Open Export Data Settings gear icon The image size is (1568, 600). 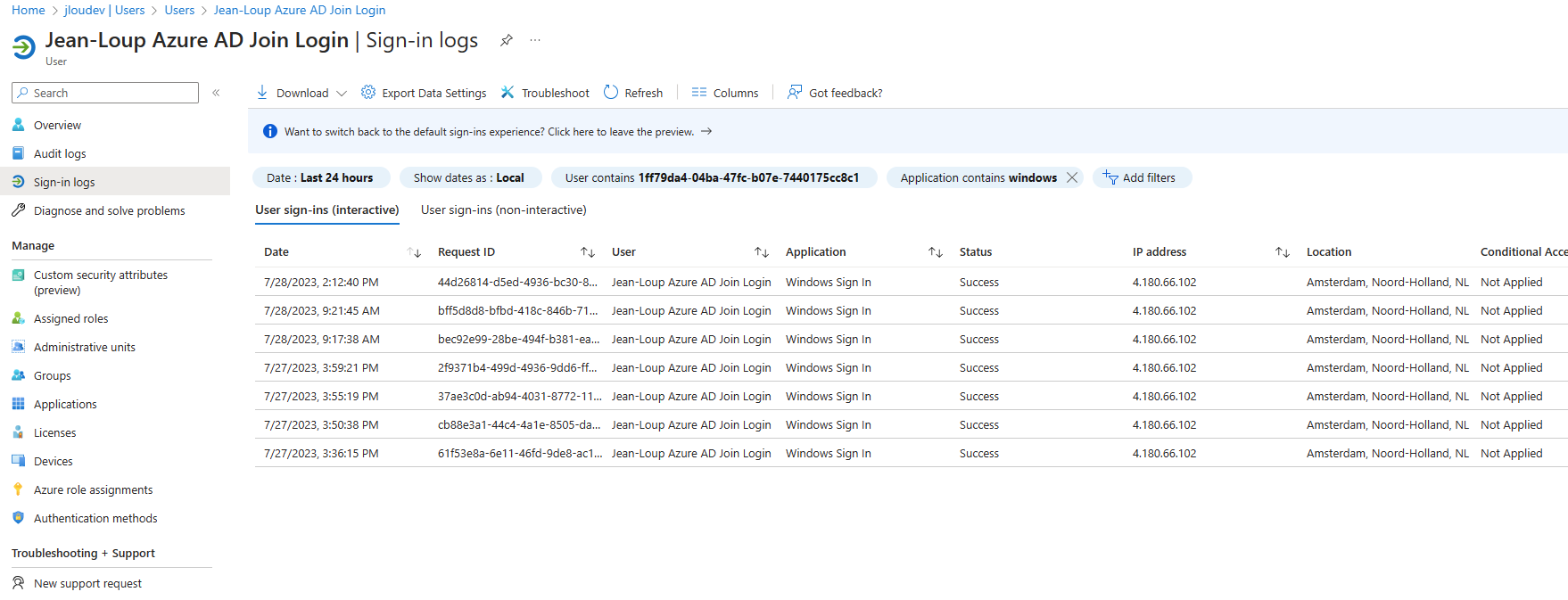click(x=368, y=92)
